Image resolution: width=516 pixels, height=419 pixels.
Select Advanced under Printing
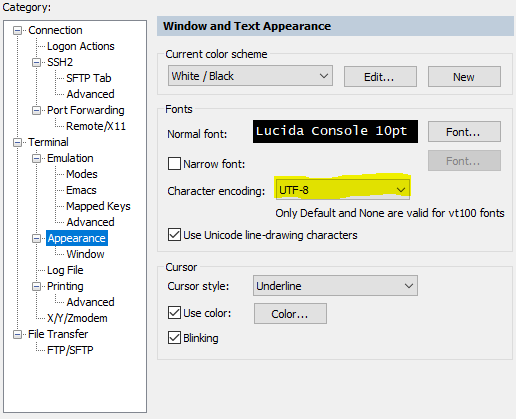pyautogui.click(x=90, y=302)
